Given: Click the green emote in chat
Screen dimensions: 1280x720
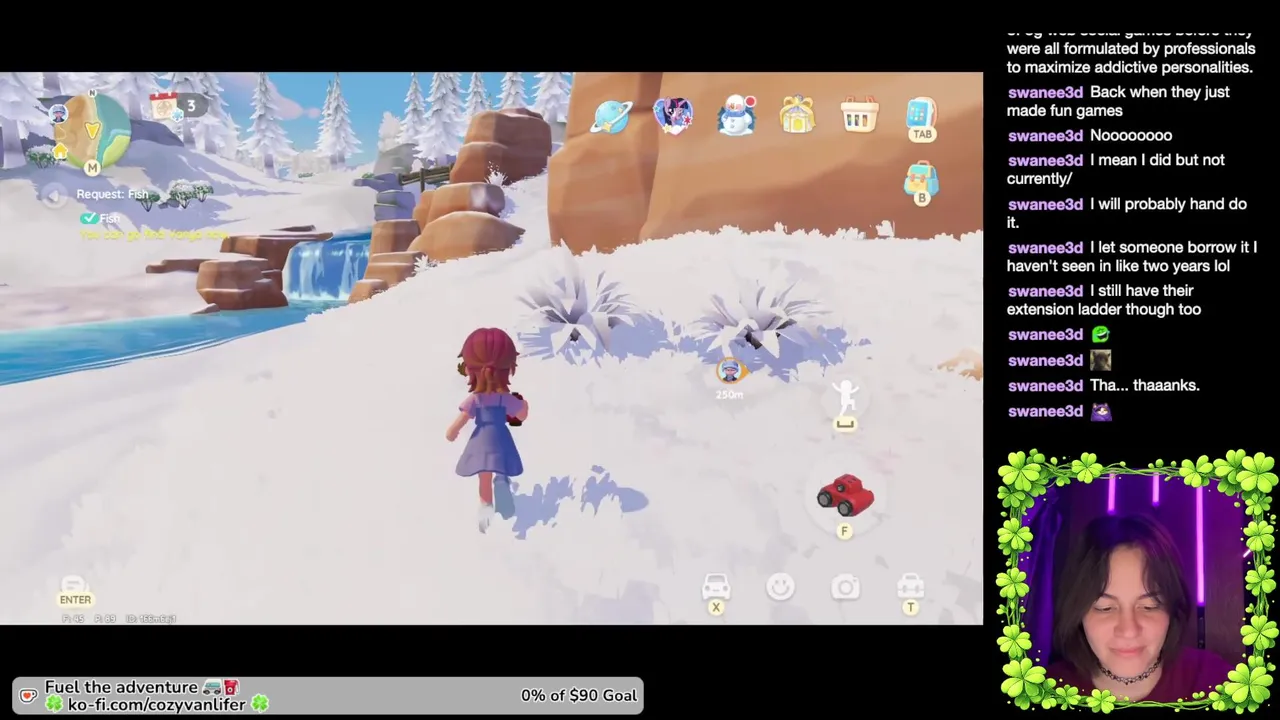Looking at the screenshot, I should (x=1100, y=334).
